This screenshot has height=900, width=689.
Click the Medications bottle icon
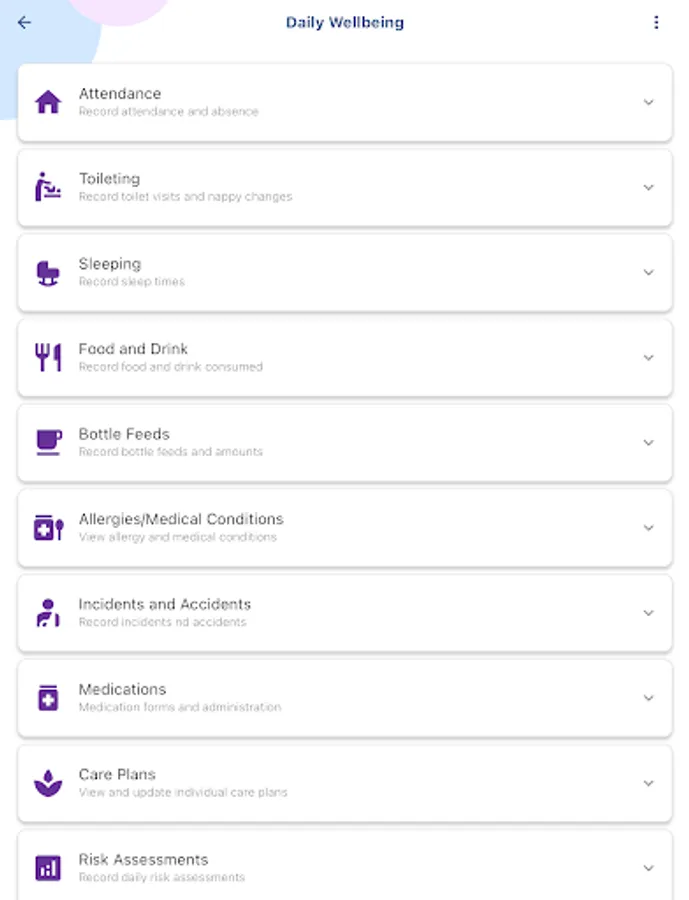[48, 697]
